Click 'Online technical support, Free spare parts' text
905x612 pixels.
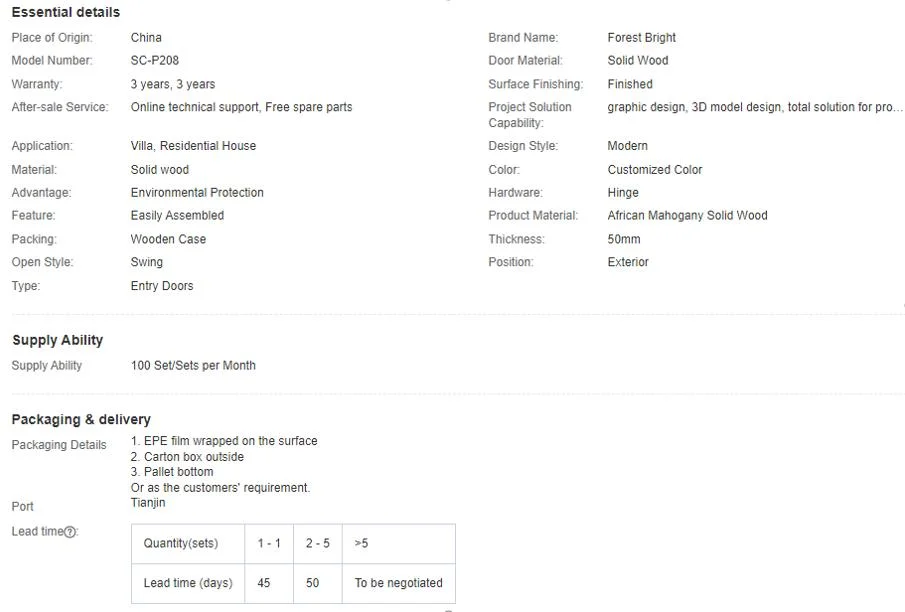[241, 107]
